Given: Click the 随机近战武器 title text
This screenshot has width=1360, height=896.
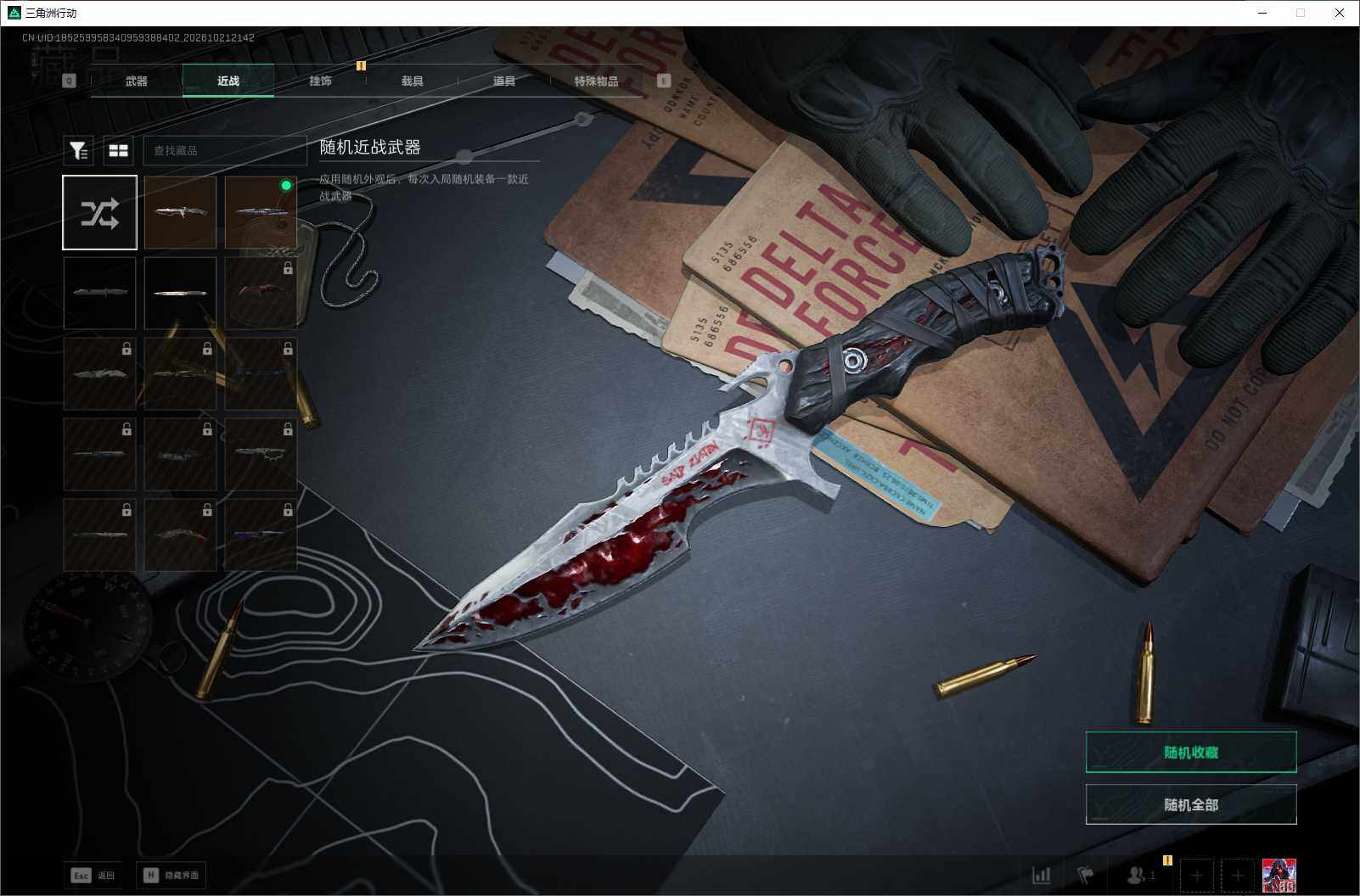Looking at the screenshot, I should [370, 147].
